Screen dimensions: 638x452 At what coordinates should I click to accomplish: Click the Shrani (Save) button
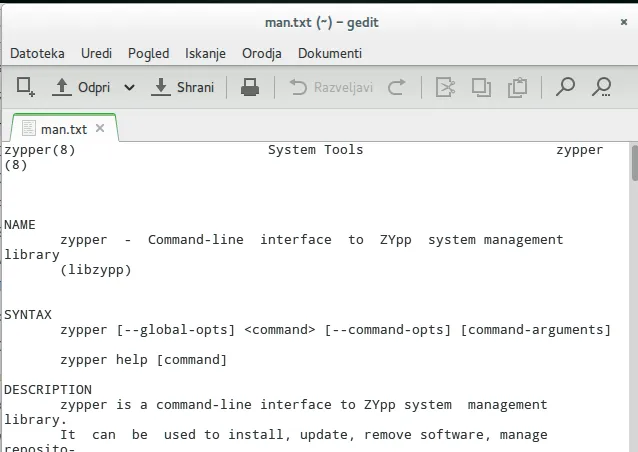pyautogui.click(x=183, y=87)
